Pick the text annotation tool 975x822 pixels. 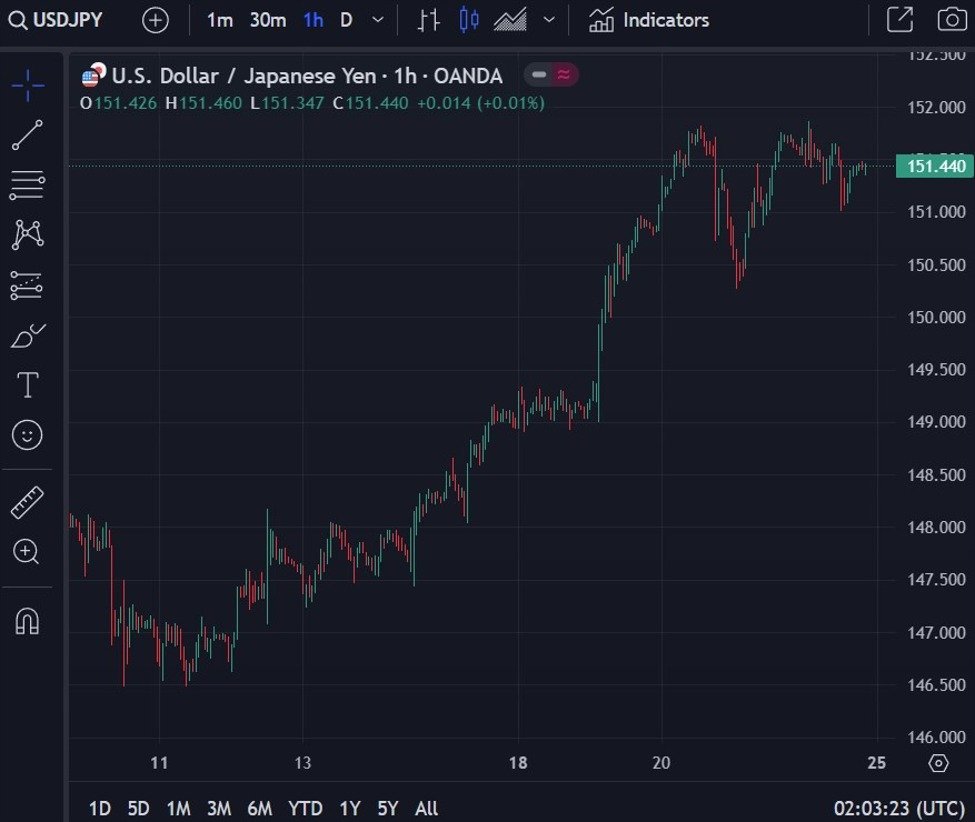tap(28, 385)
